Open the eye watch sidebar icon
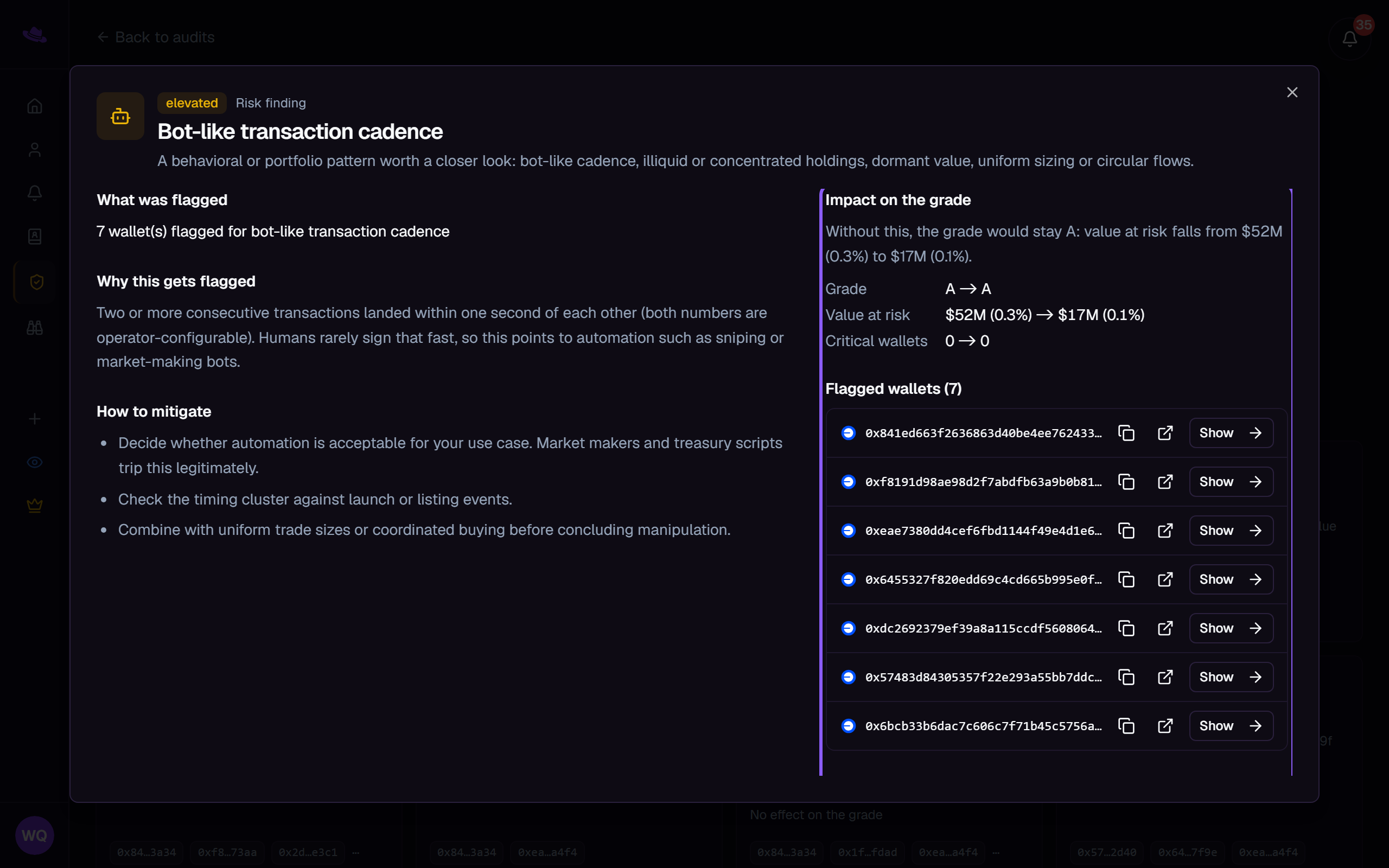Image resolution: width=1389 pixels, height=868 pixels. coord(34,462)
